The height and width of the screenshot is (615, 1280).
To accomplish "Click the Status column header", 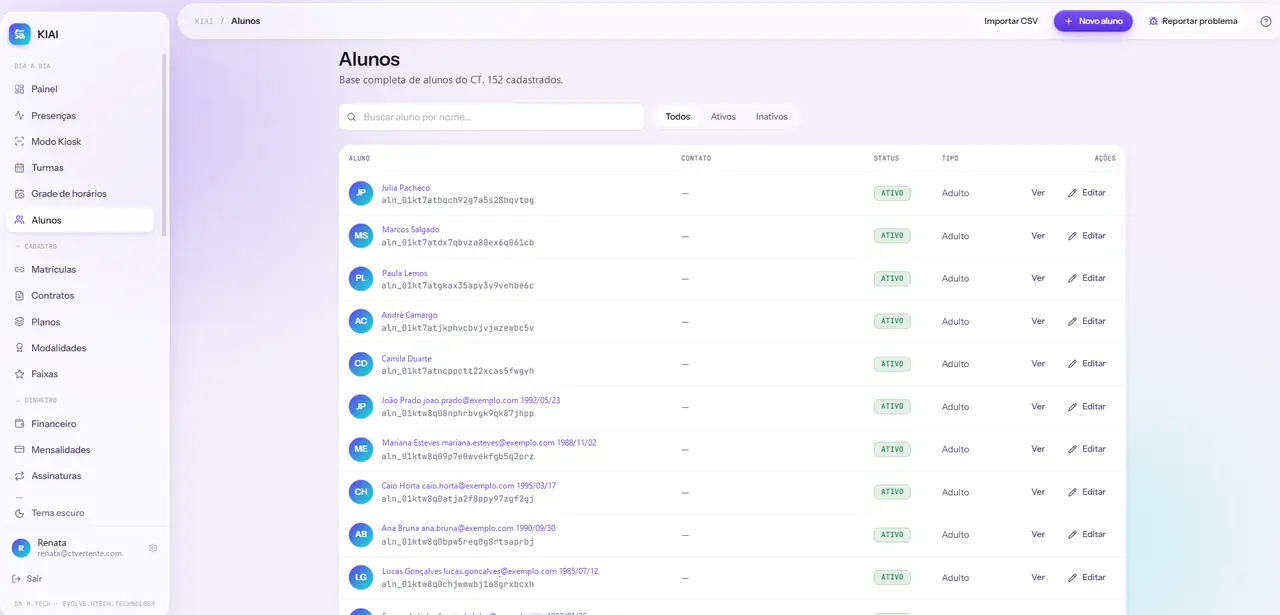I will tap(886, 158).
